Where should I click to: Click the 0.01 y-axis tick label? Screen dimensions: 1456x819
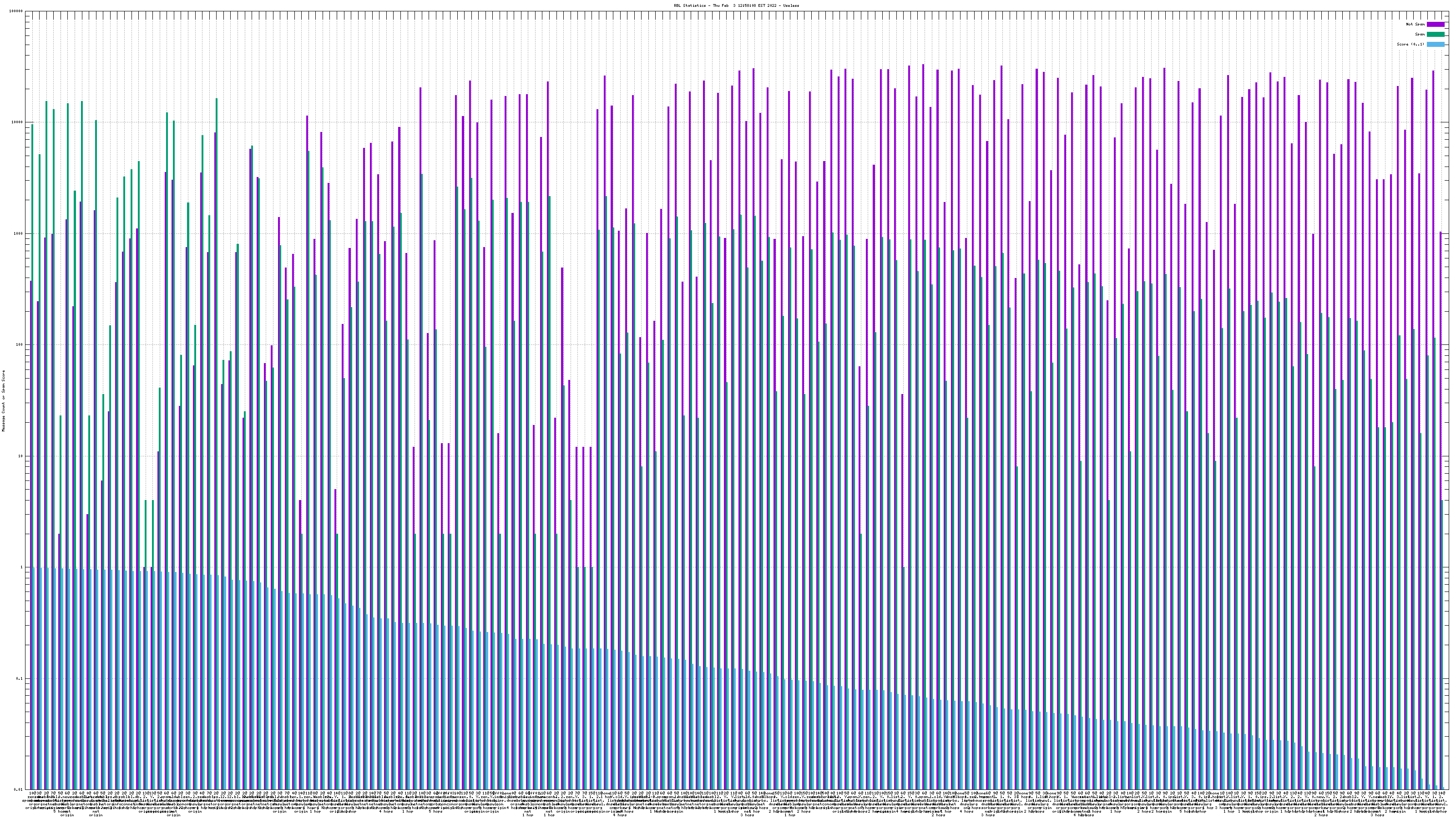(x=19, y=789)
